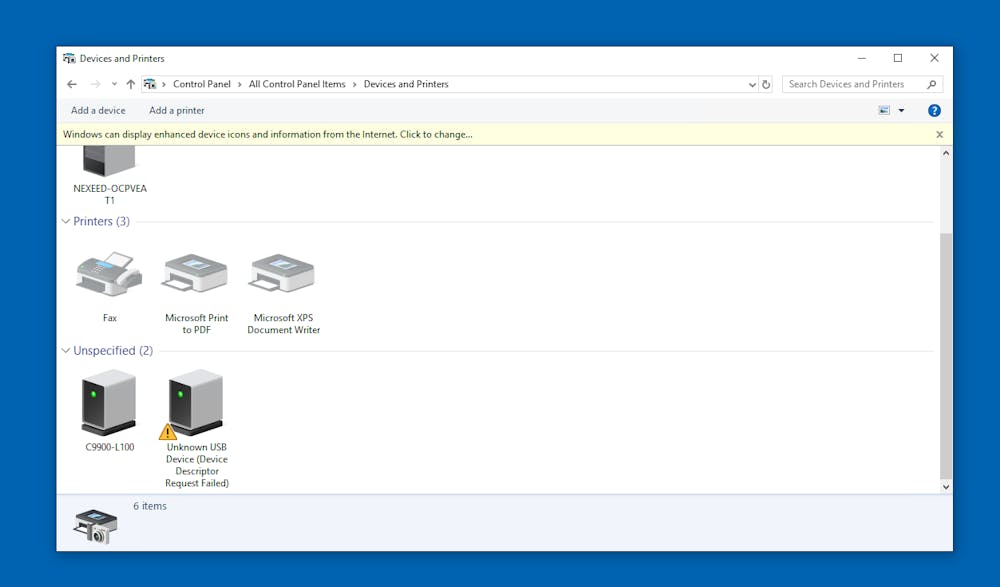Select the C9900-L100 device
Image resolution: width=1000 pixels, height=587 pixels.
click(x=109, y=402)
